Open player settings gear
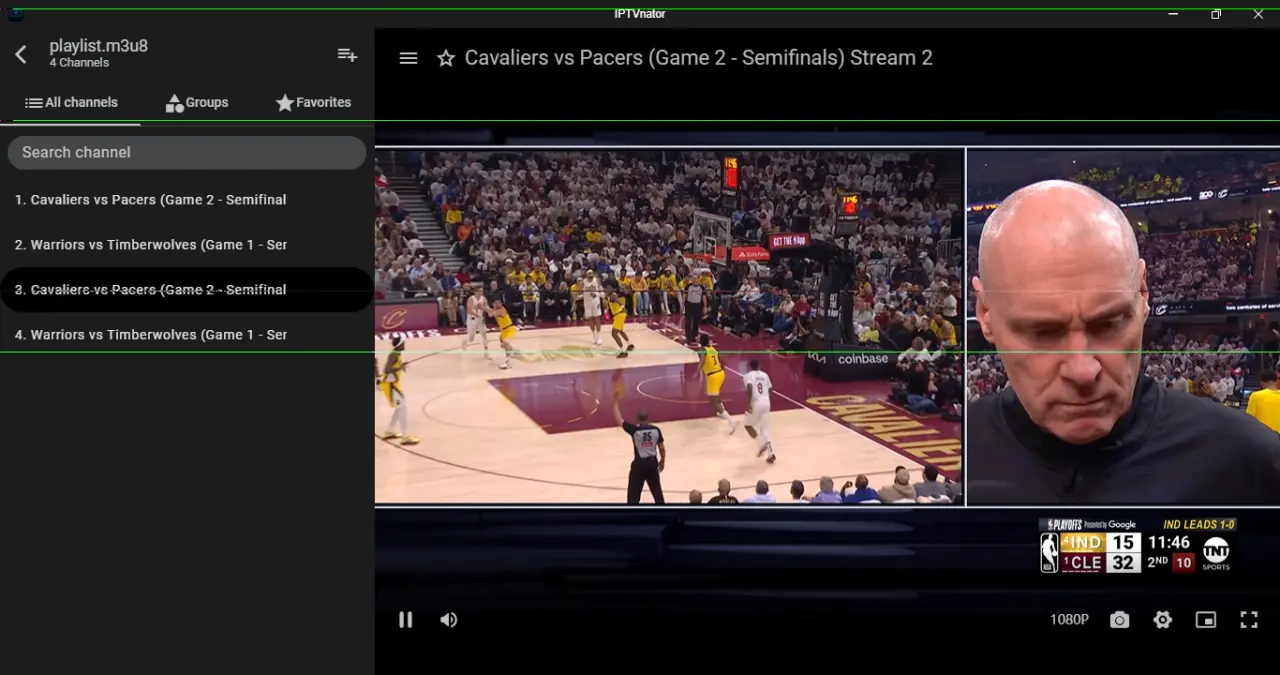 1162,620
